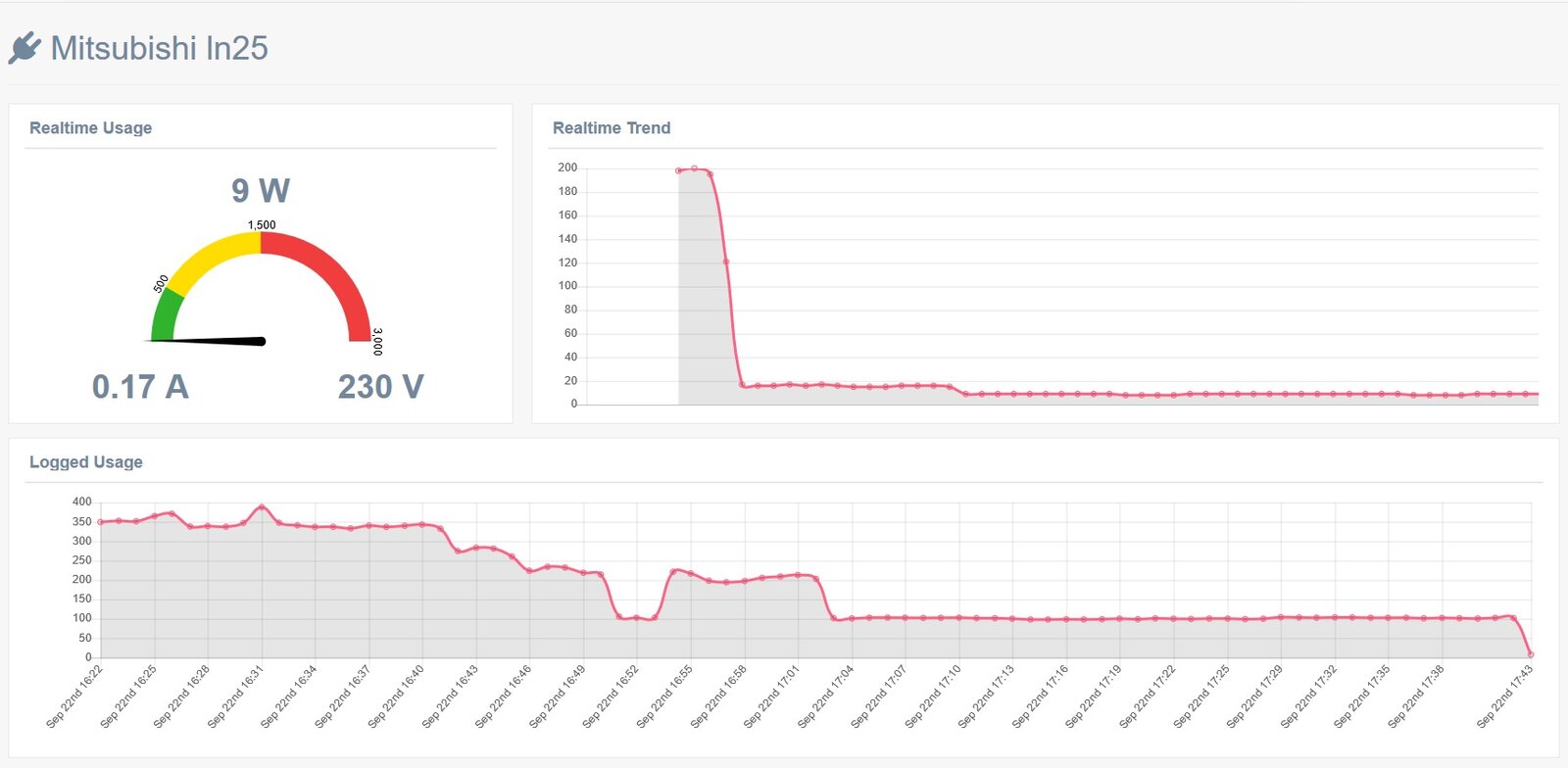The width and height of the screenshot is (1568, 768).
Task: Click the 180 label on Realtime Trend axis
Action: 567,192
